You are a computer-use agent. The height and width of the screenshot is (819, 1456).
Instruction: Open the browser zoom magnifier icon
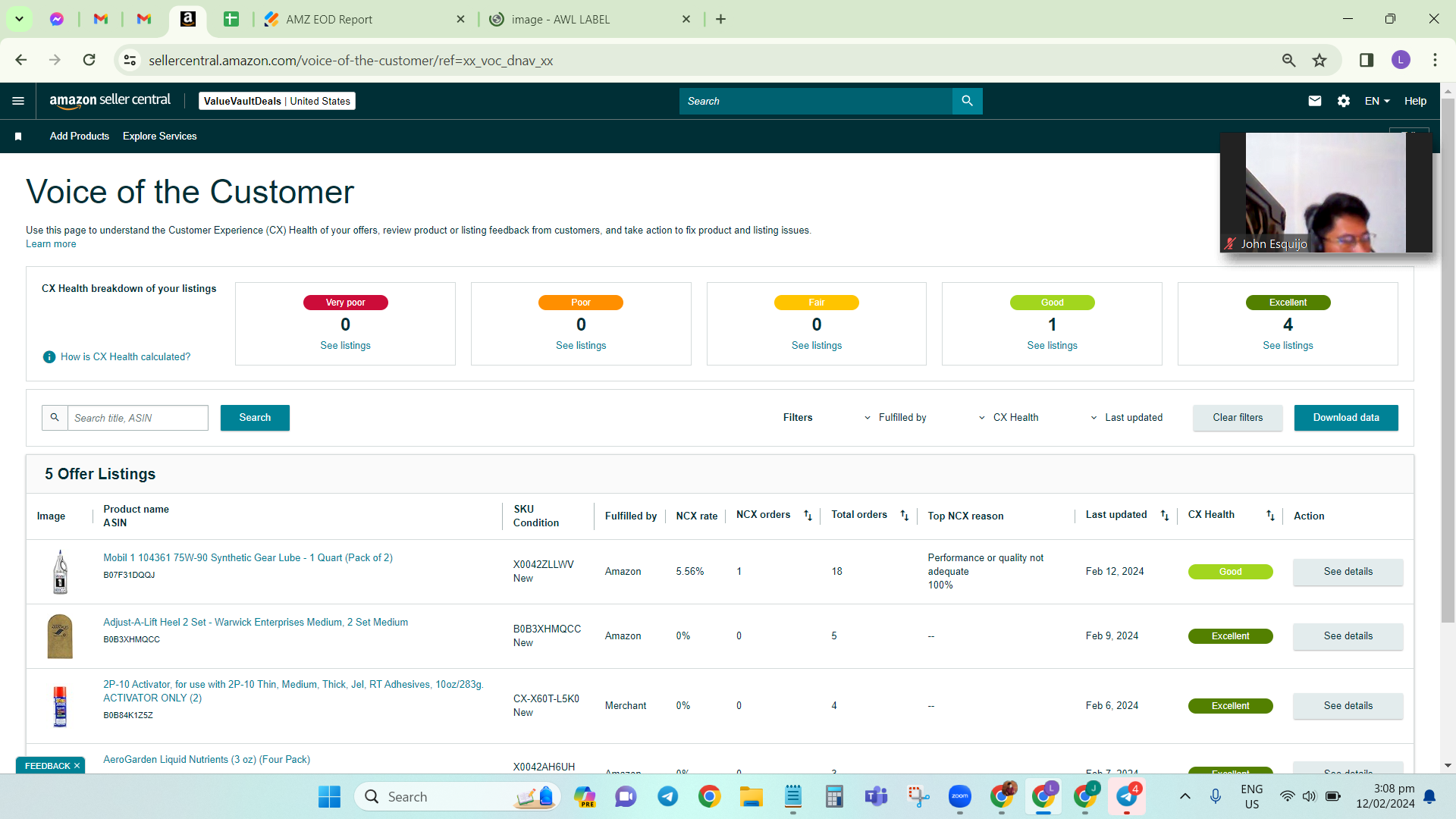click(x=1288, y=60)
